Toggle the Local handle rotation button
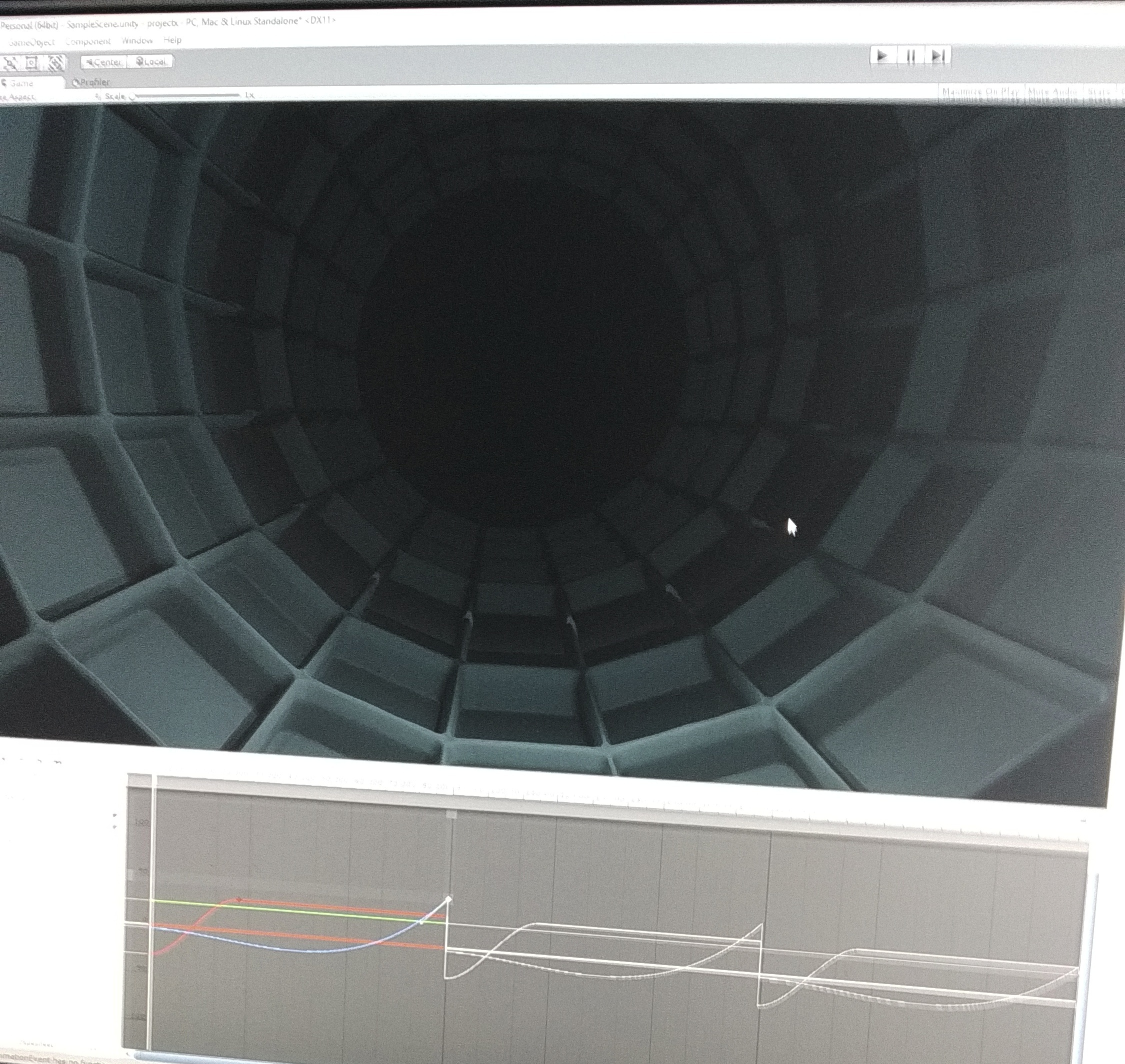 [x=150, y=62]
